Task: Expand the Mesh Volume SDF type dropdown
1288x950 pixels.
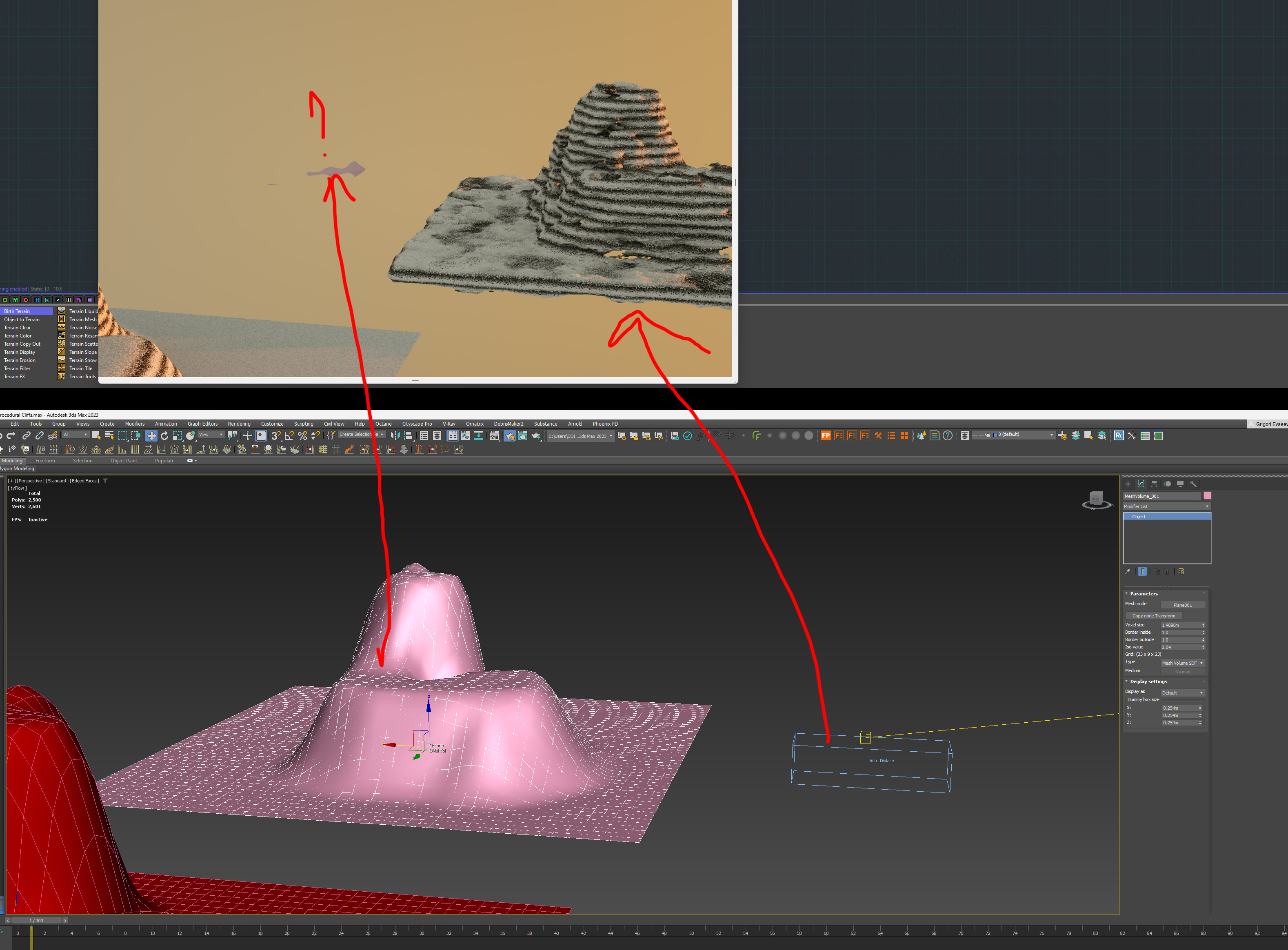Action: point(1182,663)
